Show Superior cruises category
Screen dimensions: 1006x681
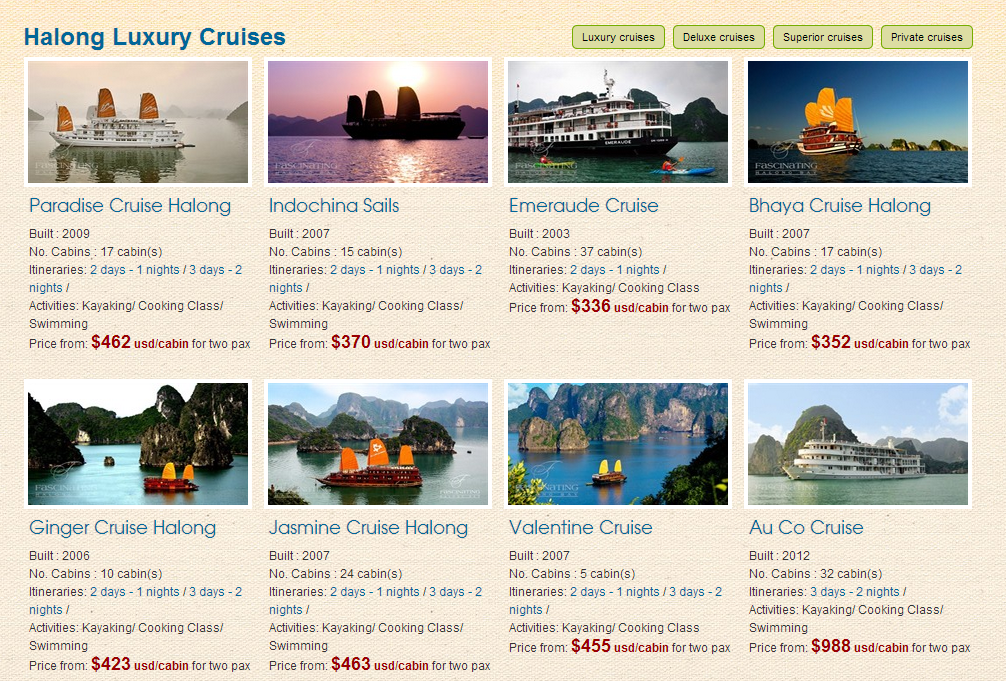point(822,37)
